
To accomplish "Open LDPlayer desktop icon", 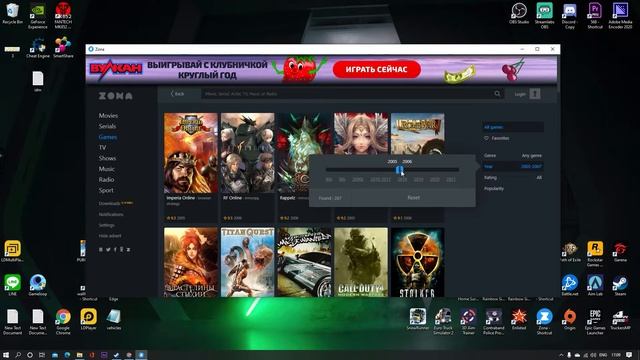I will [x=88, y=319].
